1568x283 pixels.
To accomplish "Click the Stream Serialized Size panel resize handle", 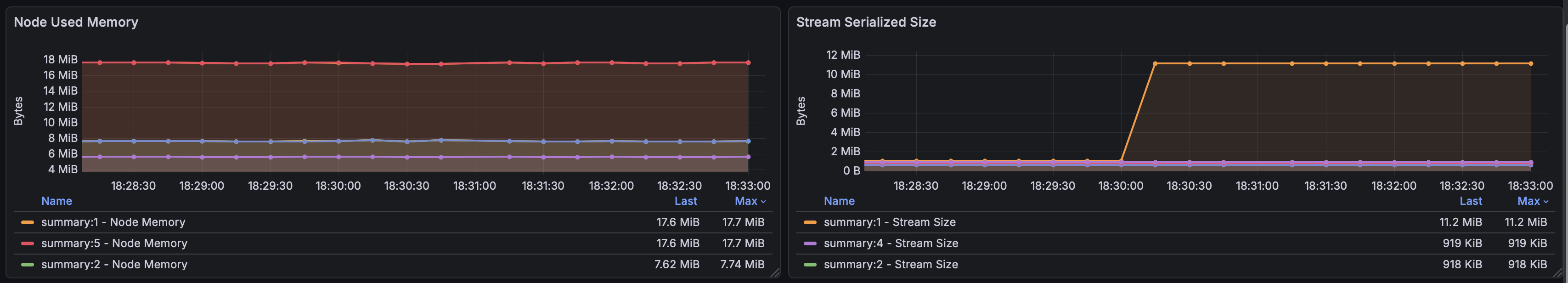I will 1557,273.
